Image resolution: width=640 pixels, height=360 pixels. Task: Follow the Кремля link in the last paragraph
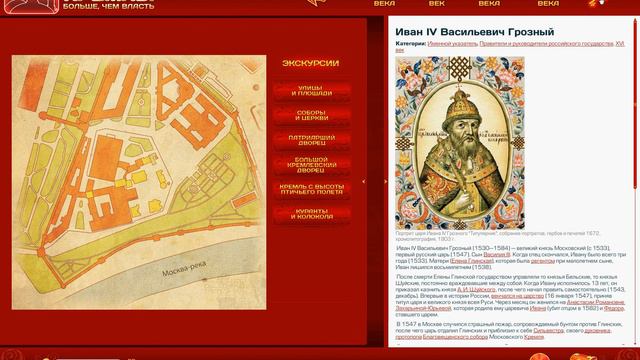[533, 337]
